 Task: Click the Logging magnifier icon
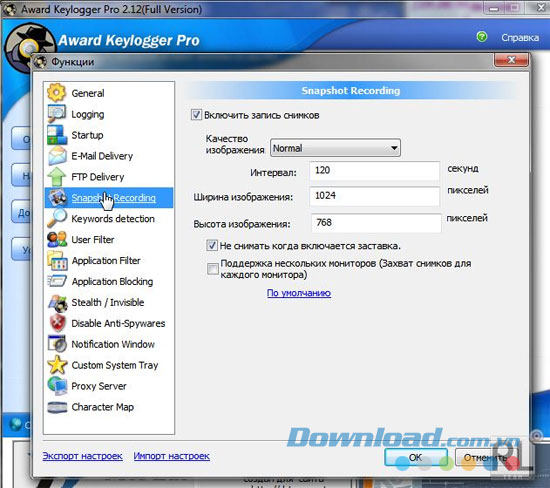tap(56, 114)
